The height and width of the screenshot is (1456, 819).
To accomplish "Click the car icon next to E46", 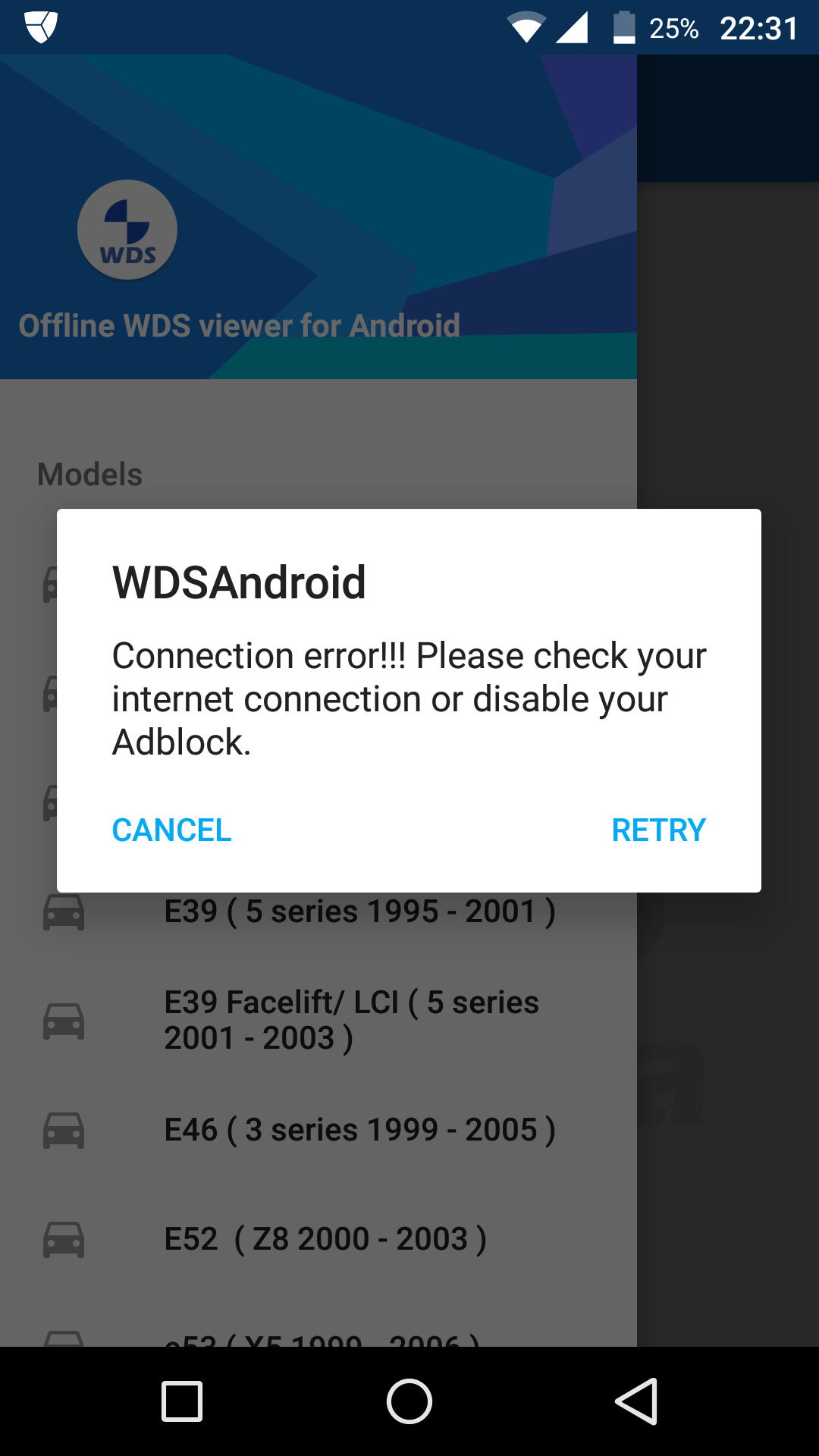I will 64,1130.
